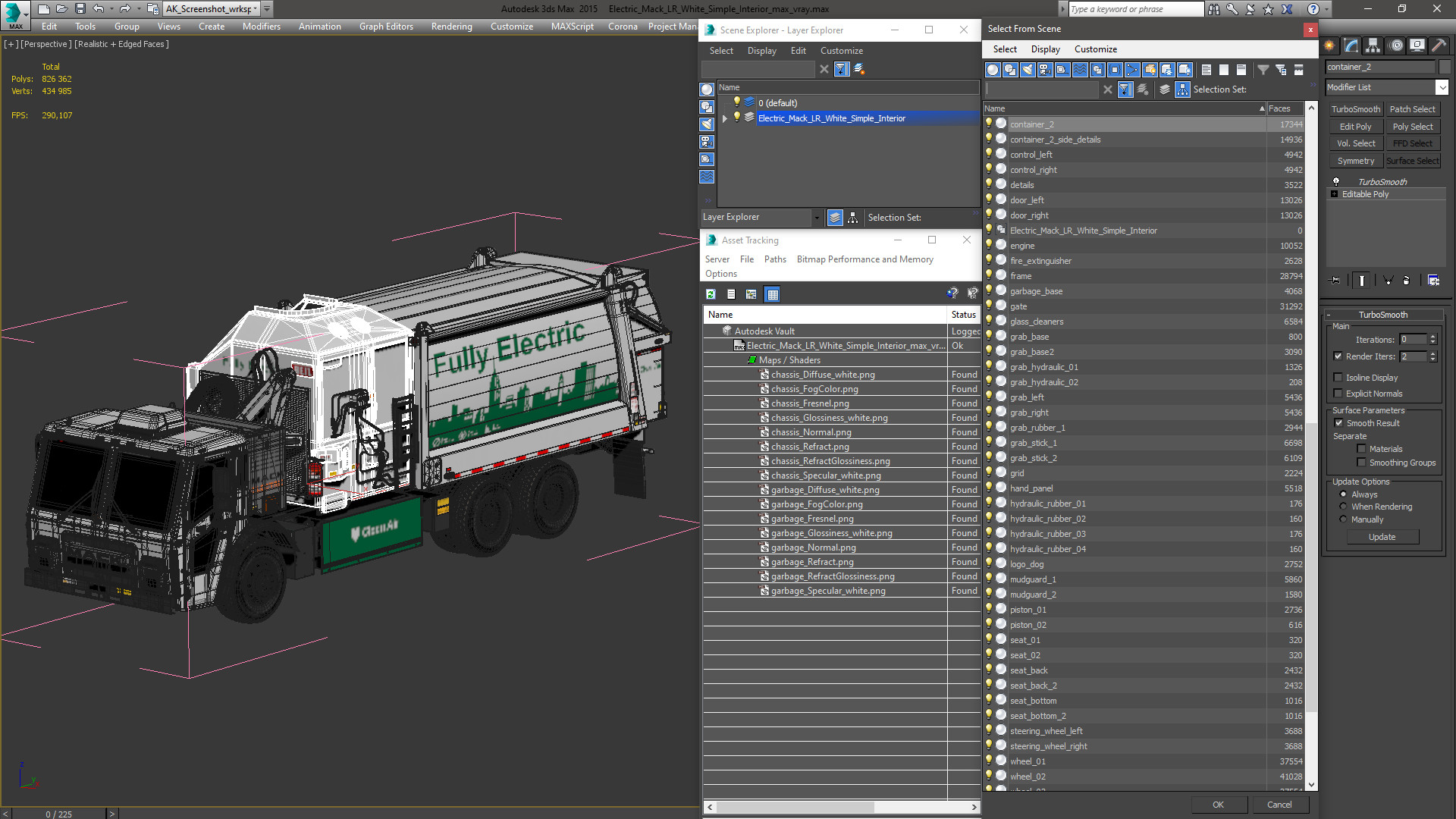This screenshot has height=819, width=1456.
Task: Click Make Unique icon under modifier stack
Action: coord(1389,280)
